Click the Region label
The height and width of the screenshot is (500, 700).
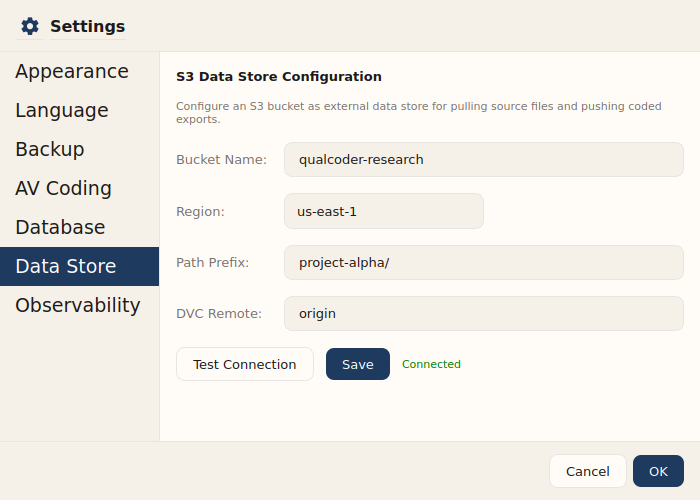[200, 212]
